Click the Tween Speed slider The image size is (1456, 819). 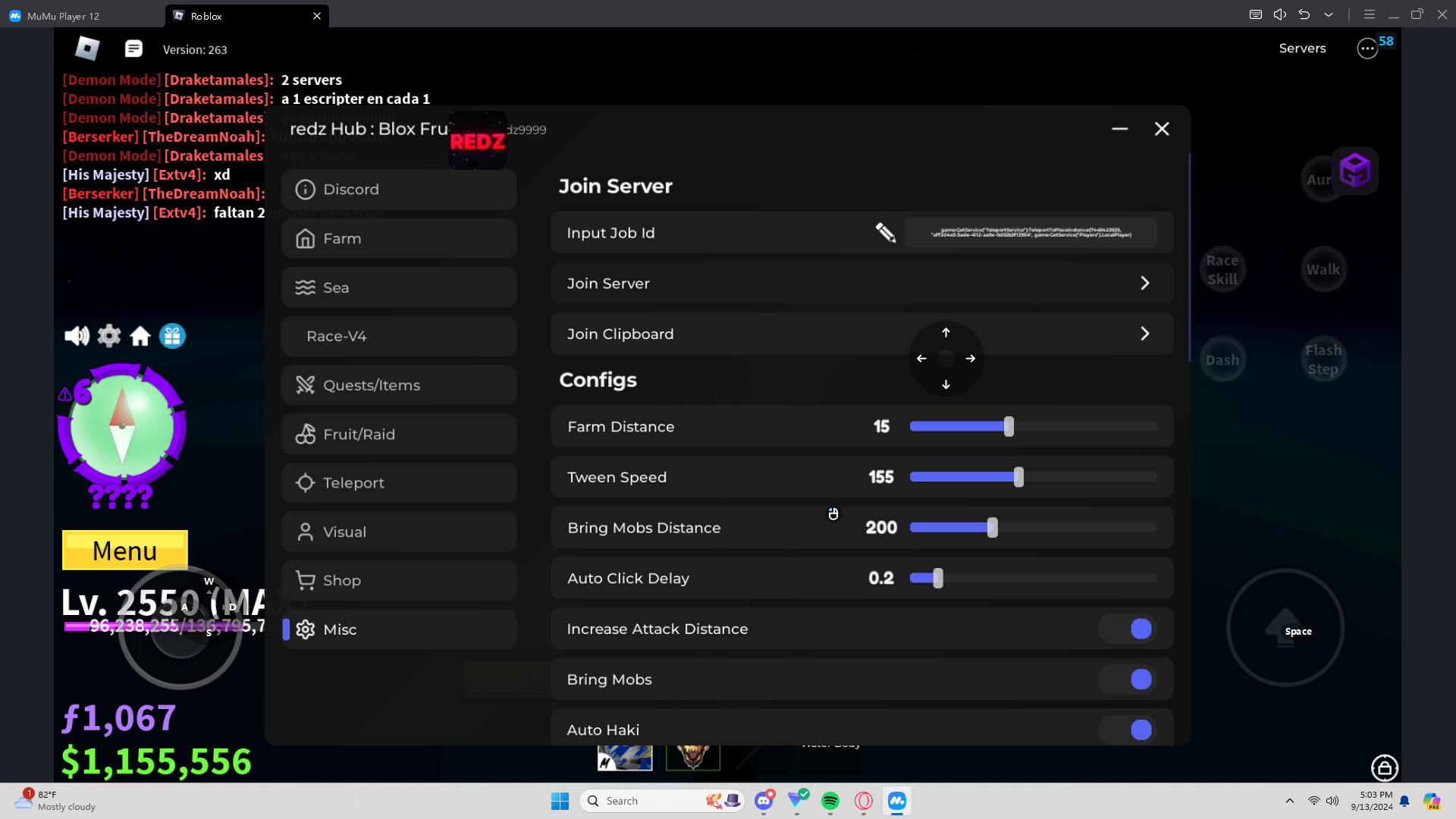[1034, 477]
